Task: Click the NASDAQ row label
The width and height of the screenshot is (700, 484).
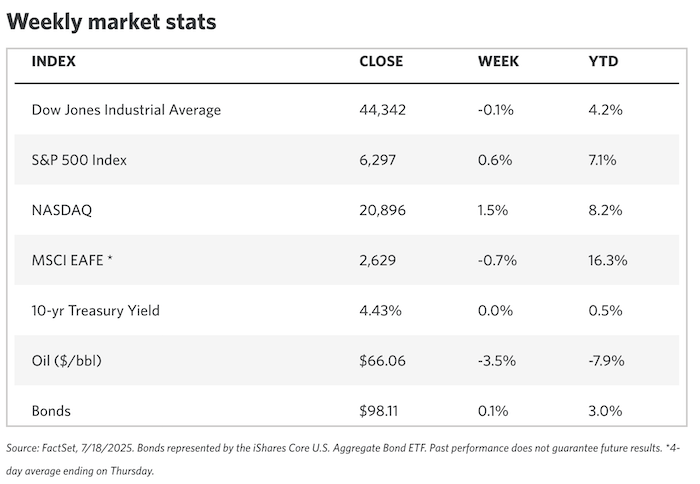Action: coord(63,210)
